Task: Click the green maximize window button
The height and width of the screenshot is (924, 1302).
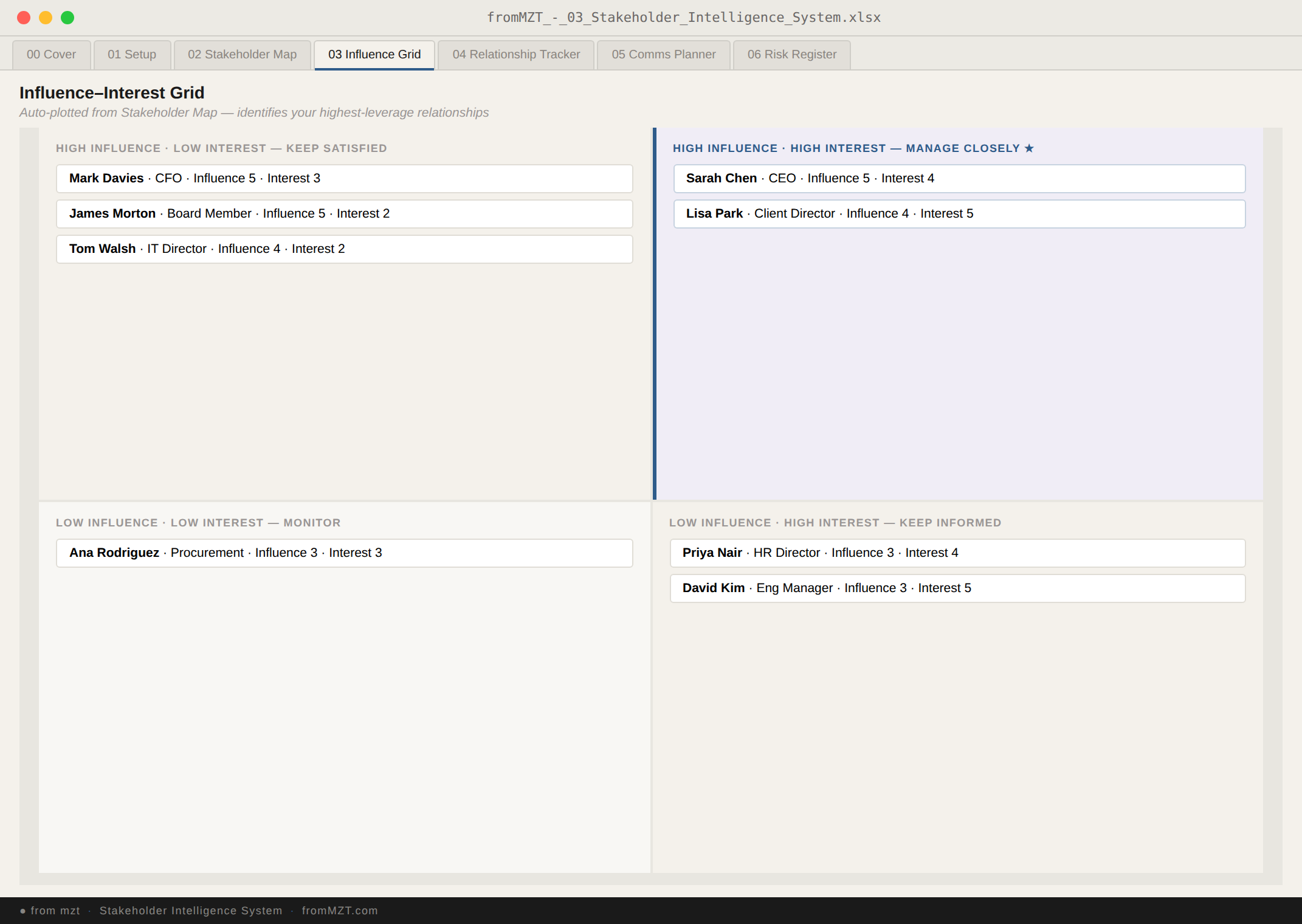Action: tap(67, 18)
